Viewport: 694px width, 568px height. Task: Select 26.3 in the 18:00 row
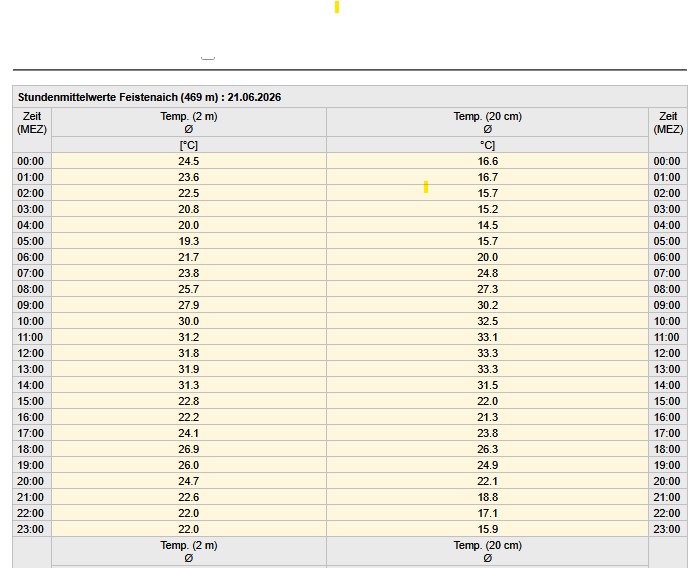(487, 449)
